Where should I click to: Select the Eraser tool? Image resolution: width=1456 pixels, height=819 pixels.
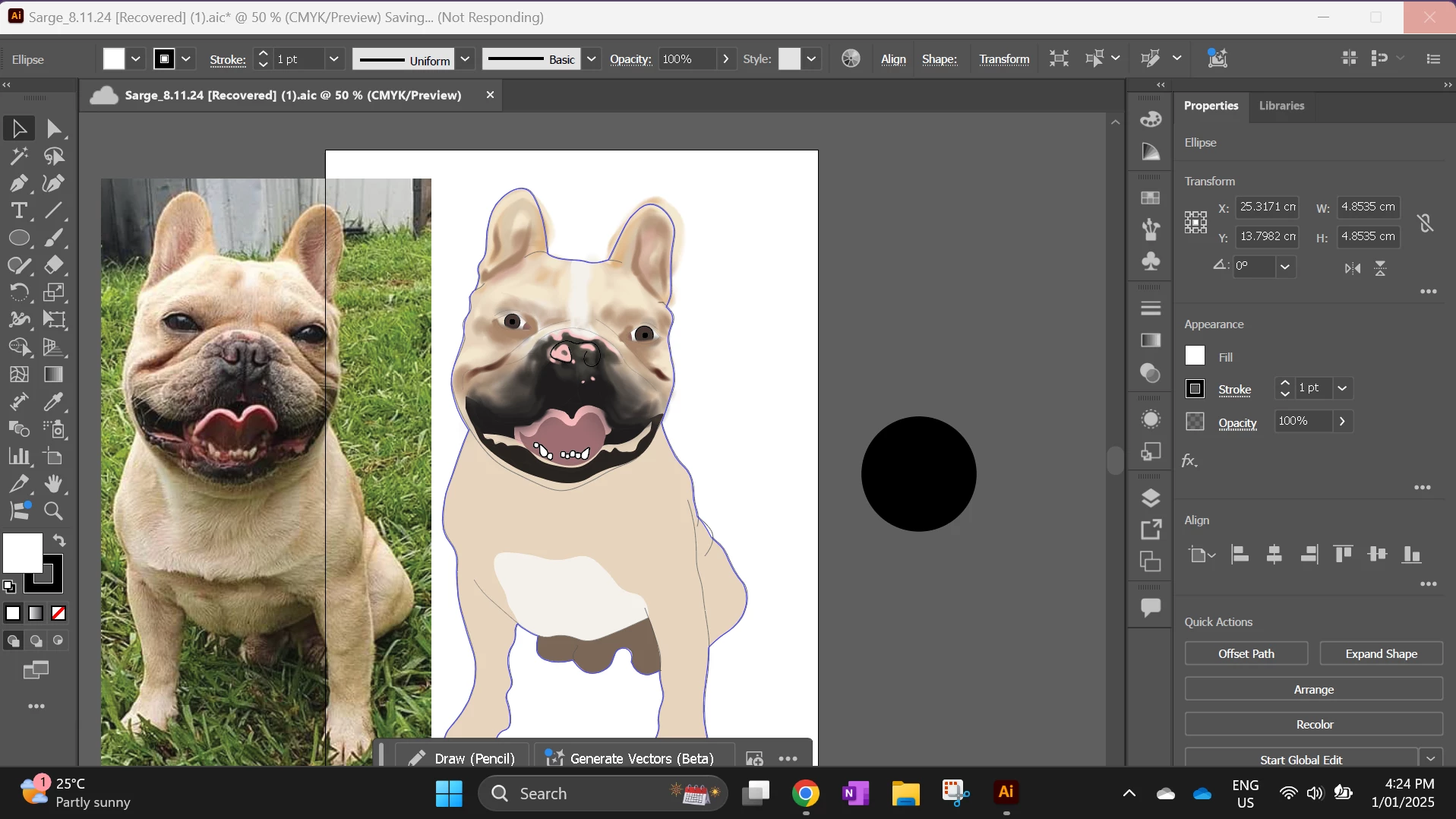coord(54,265)
